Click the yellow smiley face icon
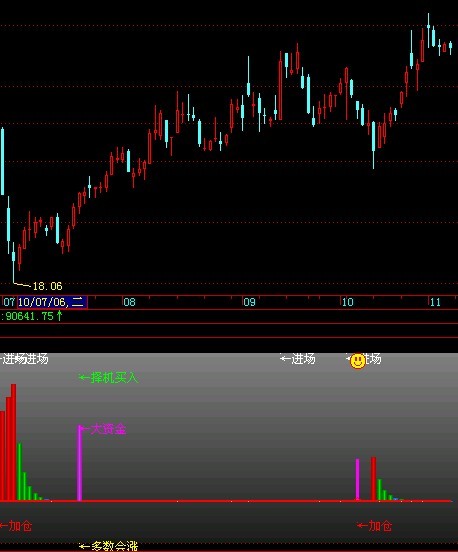 pos(358,361)
